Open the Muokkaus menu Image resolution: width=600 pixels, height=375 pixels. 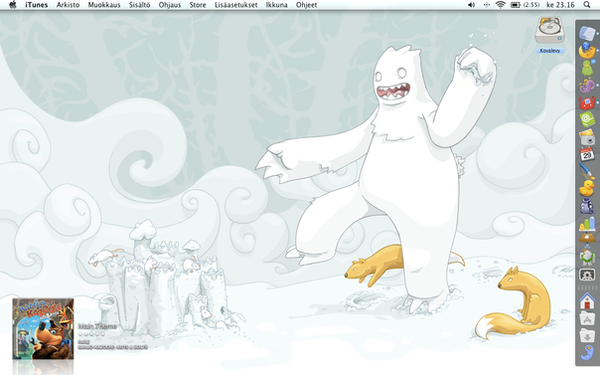pos(104,5)
